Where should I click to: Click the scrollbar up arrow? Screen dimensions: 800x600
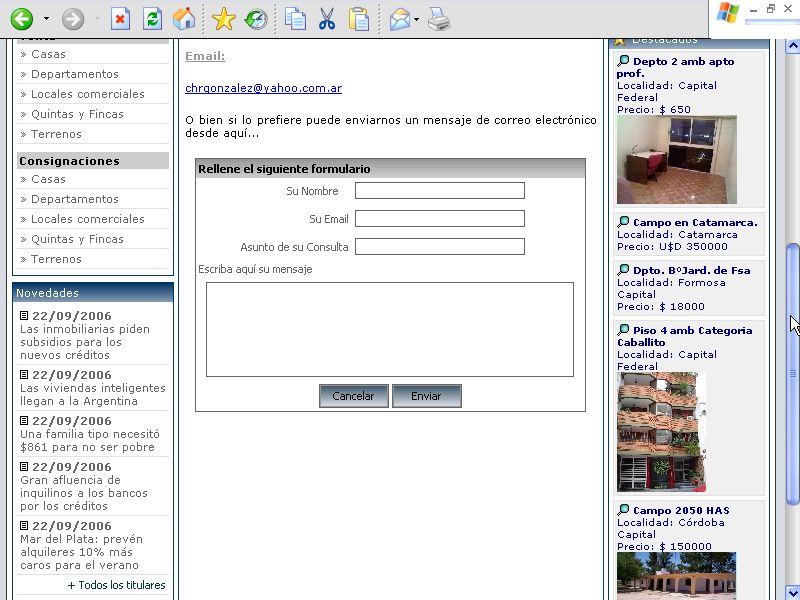(x=792, y=46)
